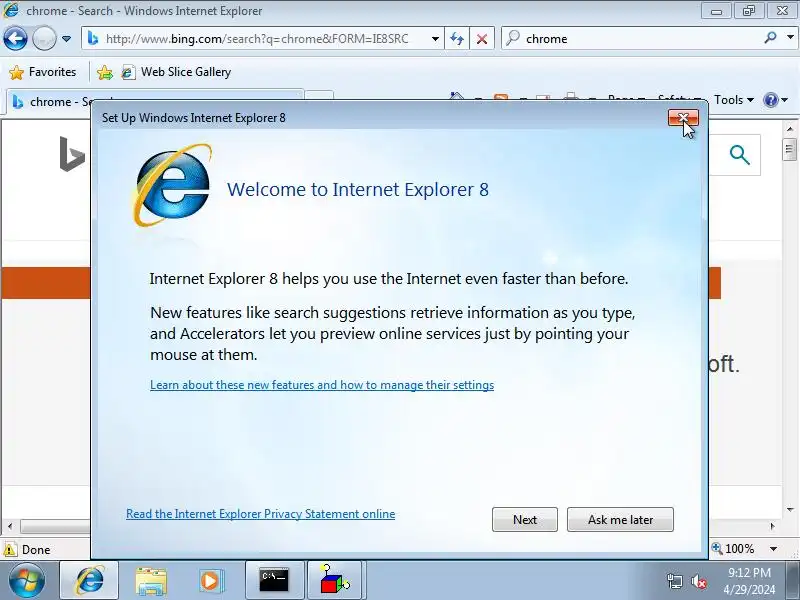The width and height of the screenshot is (800, 600).
Task: Open the Tools menu
Action: tap(734, 100)
